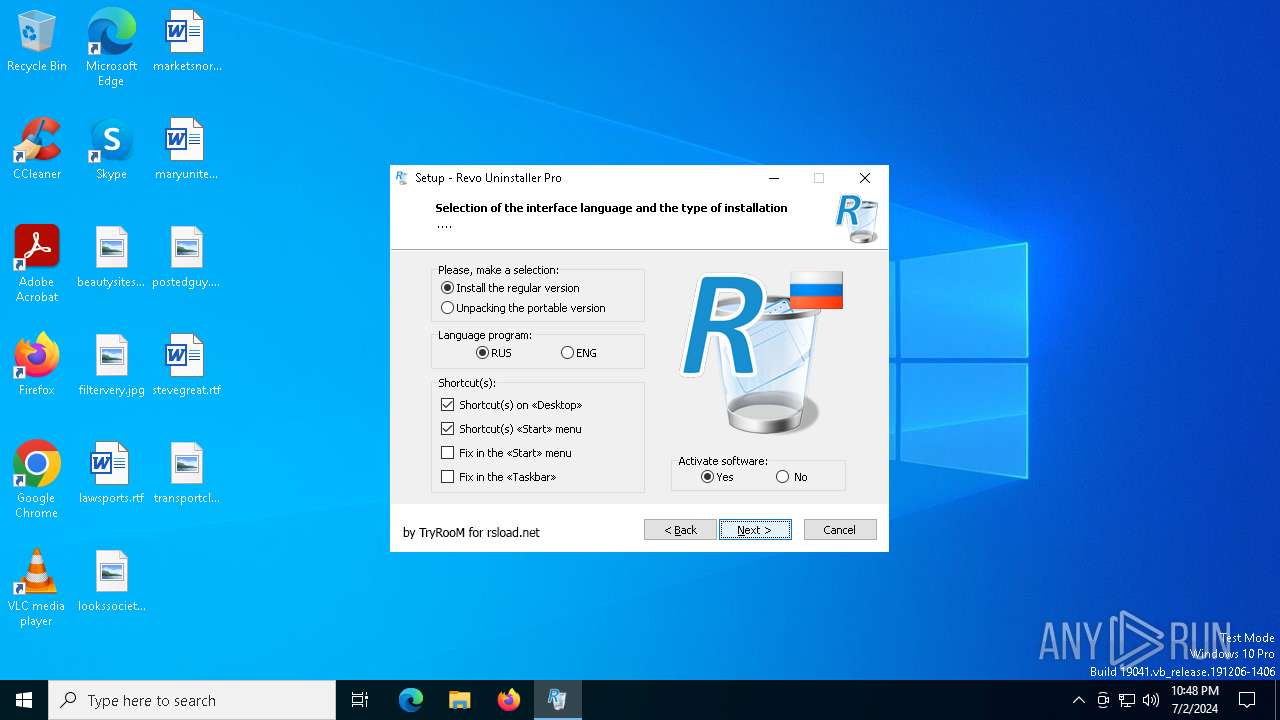Open CCleaner desktop shortcut
1280x720 pixels.
click(37, 150)
